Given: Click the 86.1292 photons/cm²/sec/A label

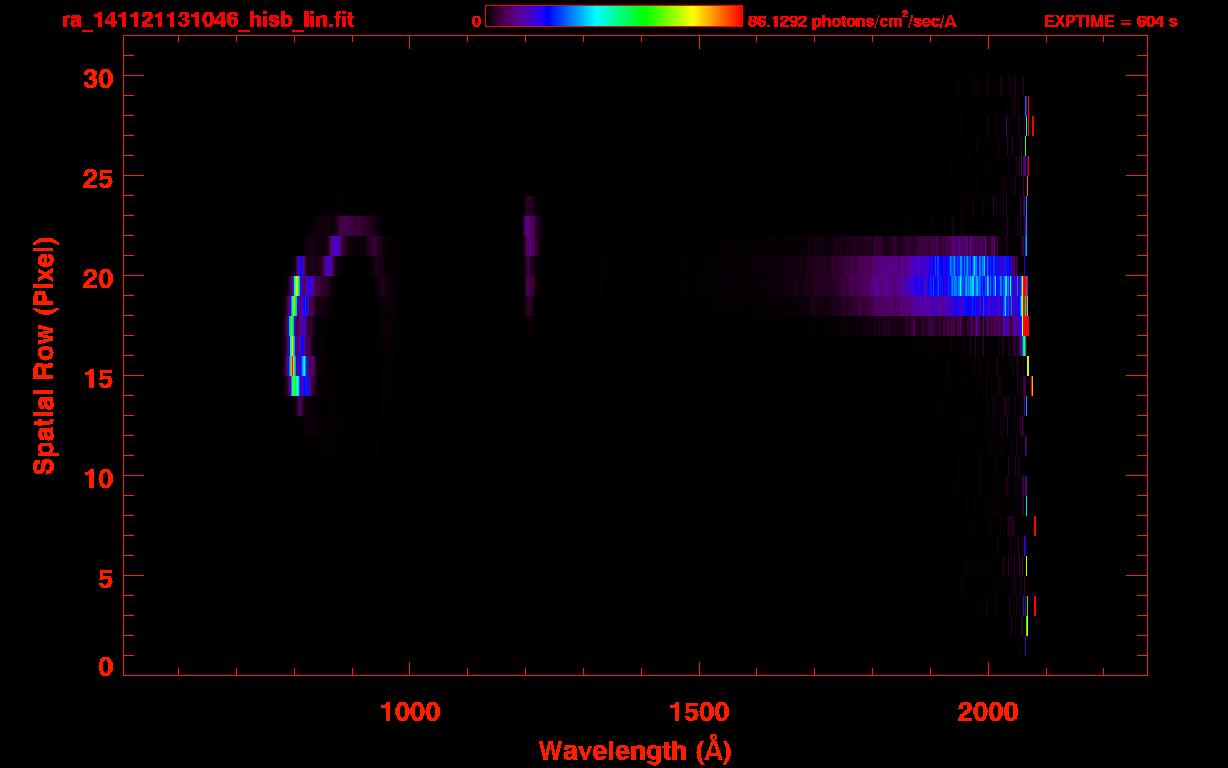Looking at the screenshot, I should [x=852, y=21].
